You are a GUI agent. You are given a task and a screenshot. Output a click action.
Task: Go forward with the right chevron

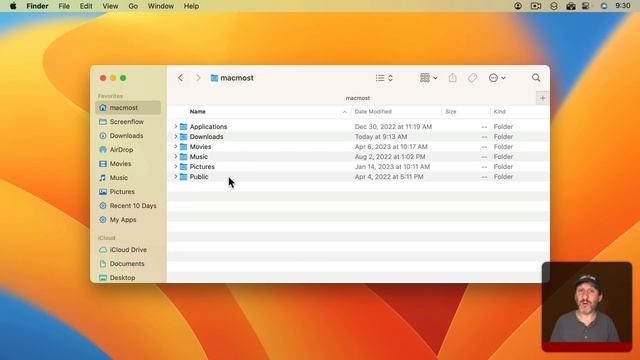[x=198, y=78]
